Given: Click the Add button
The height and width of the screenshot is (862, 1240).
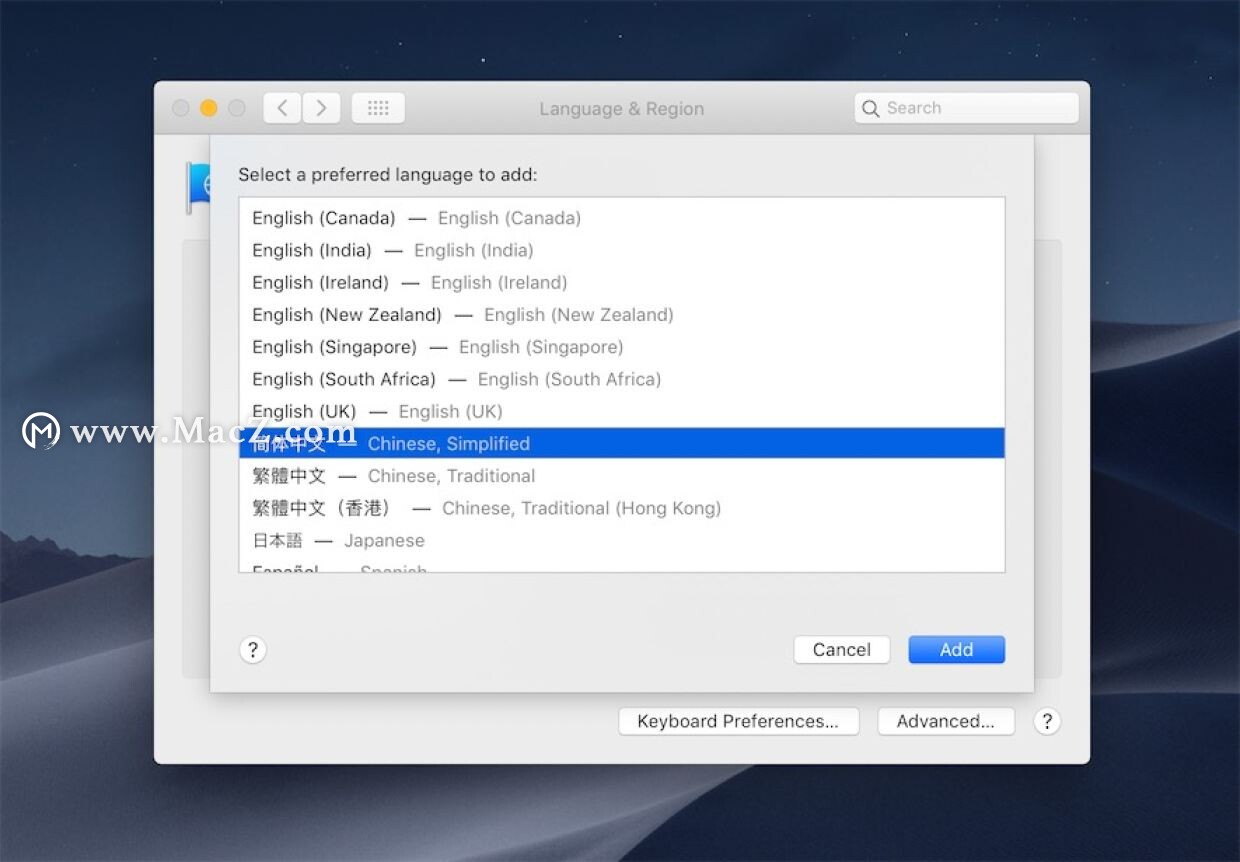Looking at the screenshot, I should click(x=956, y=649).
